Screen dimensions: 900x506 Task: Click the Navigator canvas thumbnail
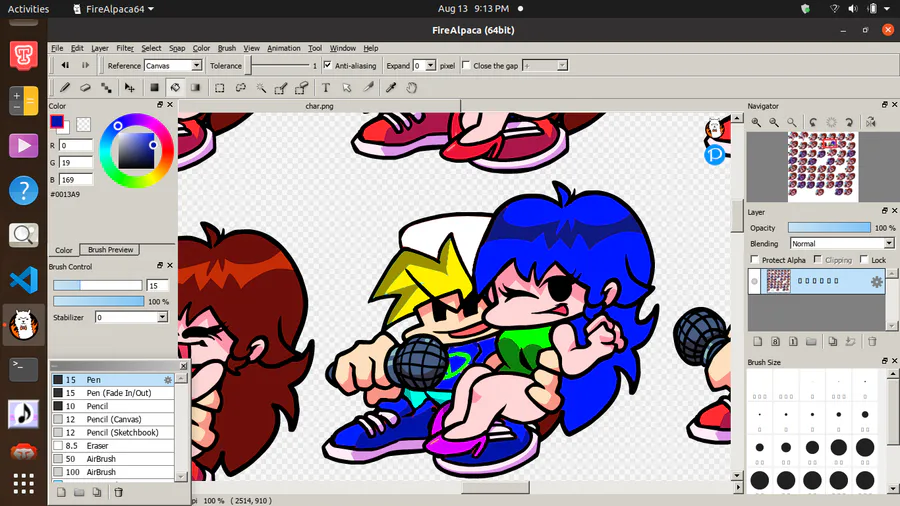pos(823,166)
